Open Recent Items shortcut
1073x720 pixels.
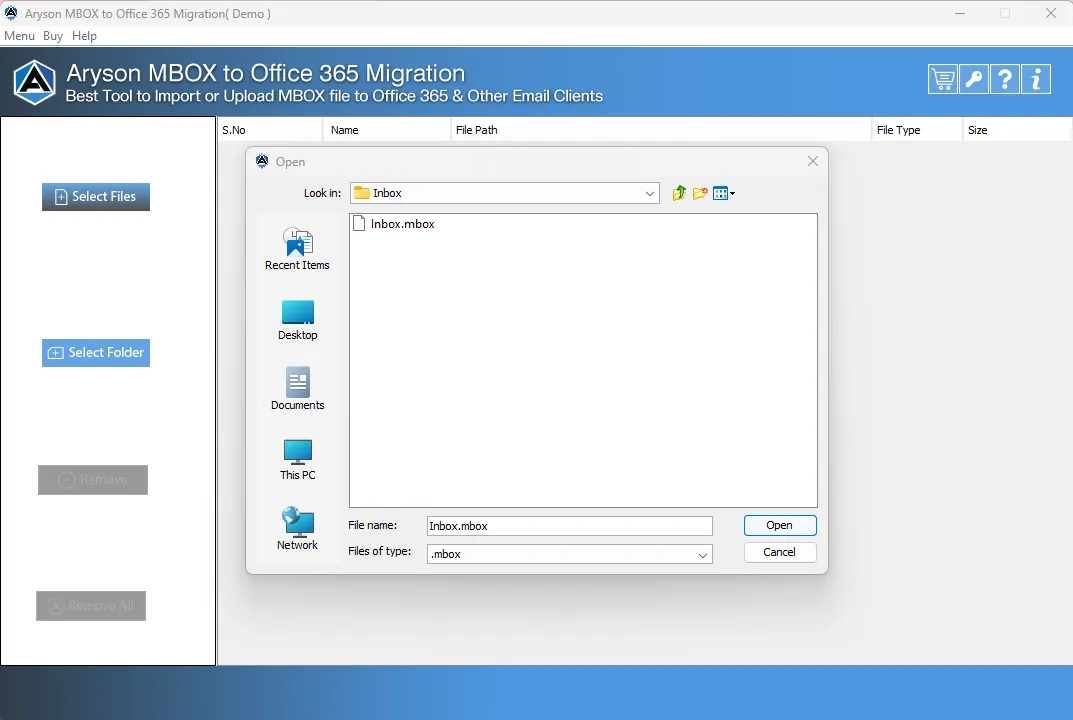[297, 249]
